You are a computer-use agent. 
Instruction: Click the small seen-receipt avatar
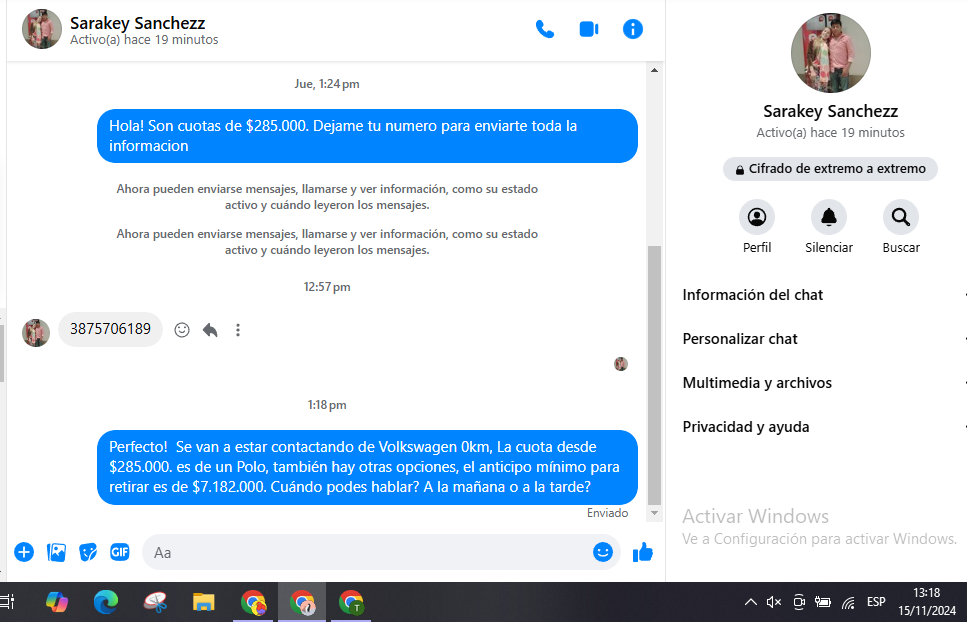(x=621, y=364)
